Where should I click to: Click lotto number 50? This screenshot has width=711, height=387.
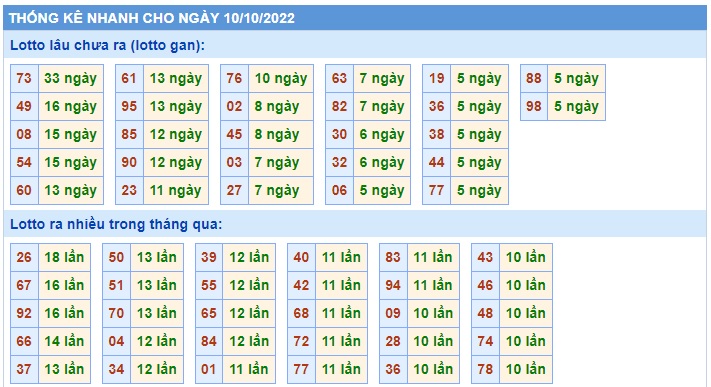pyautogui.click(x=117, y=258)
